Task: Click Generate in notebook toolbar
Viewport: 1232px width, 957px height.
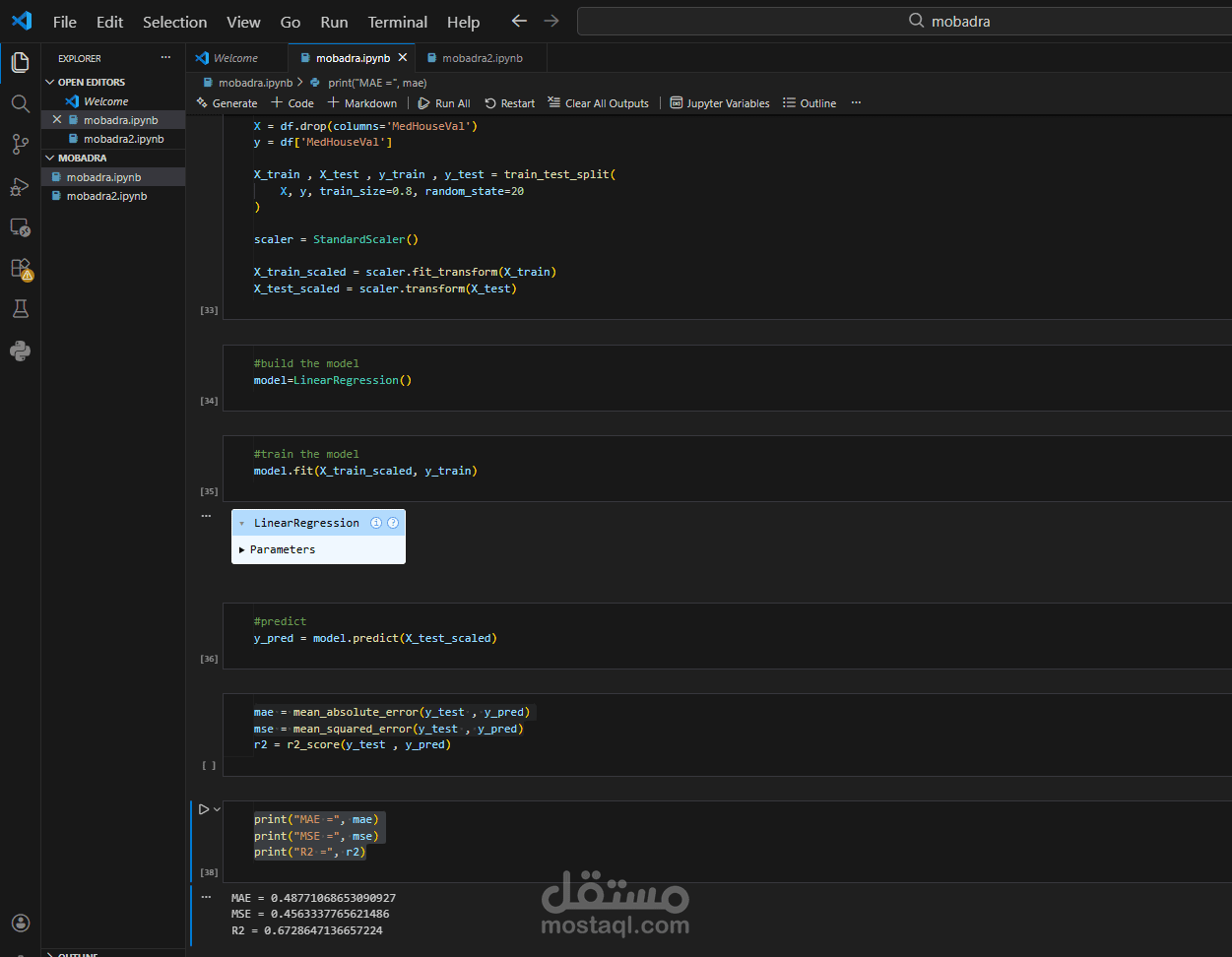Action: pos(227,102)
